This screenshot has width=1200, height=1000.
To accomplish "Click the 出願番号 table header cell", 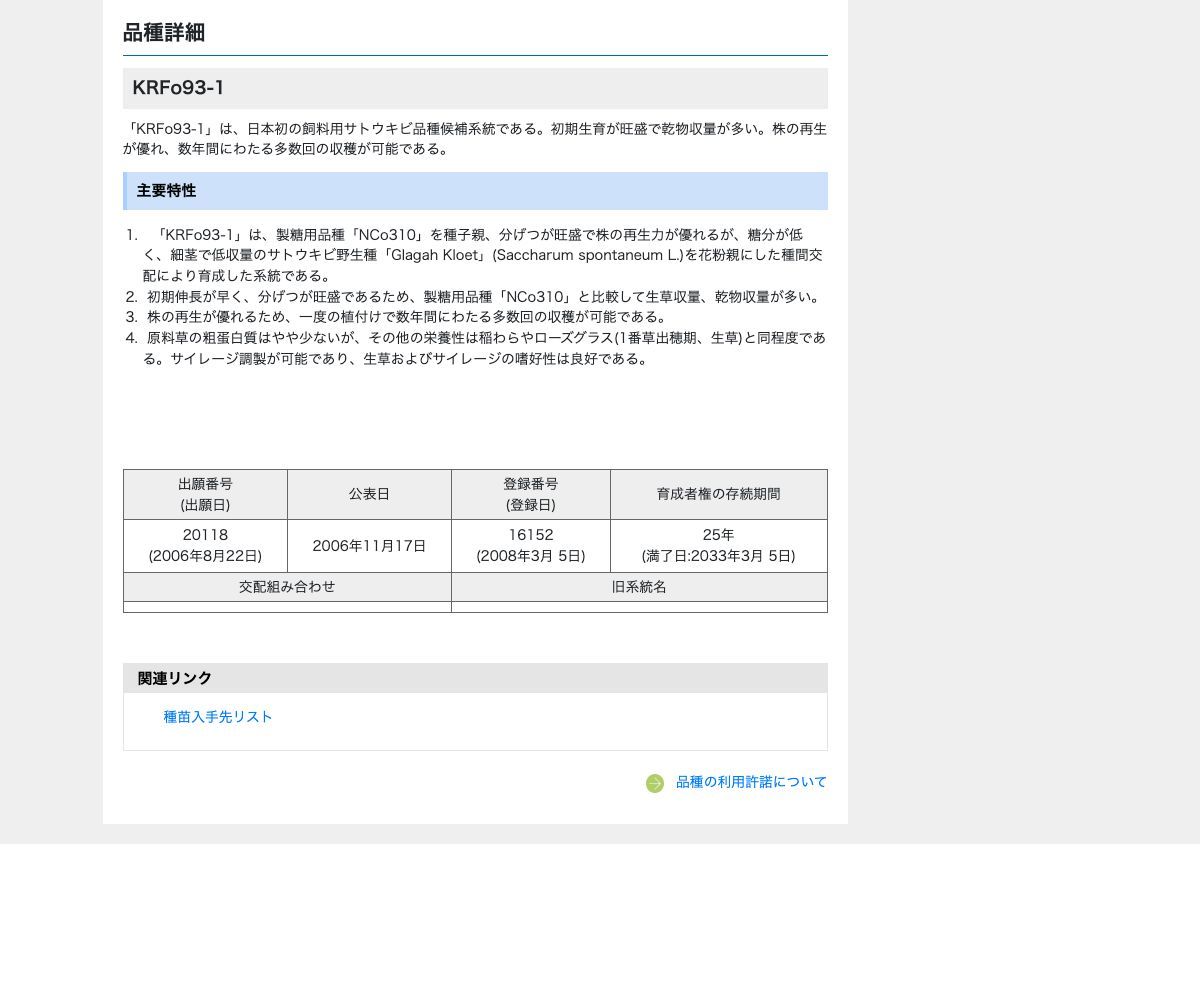I will click(205, 494).
